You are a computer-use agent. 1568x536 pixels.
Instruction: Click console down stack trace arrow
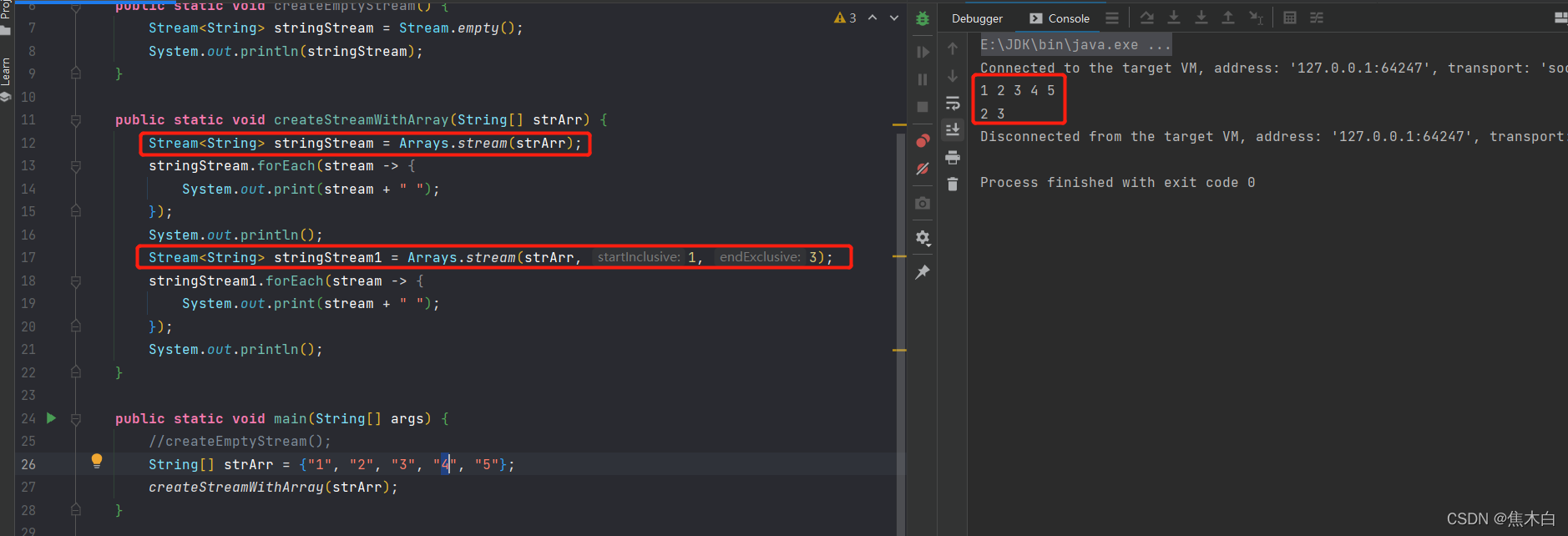click(953, 76)
